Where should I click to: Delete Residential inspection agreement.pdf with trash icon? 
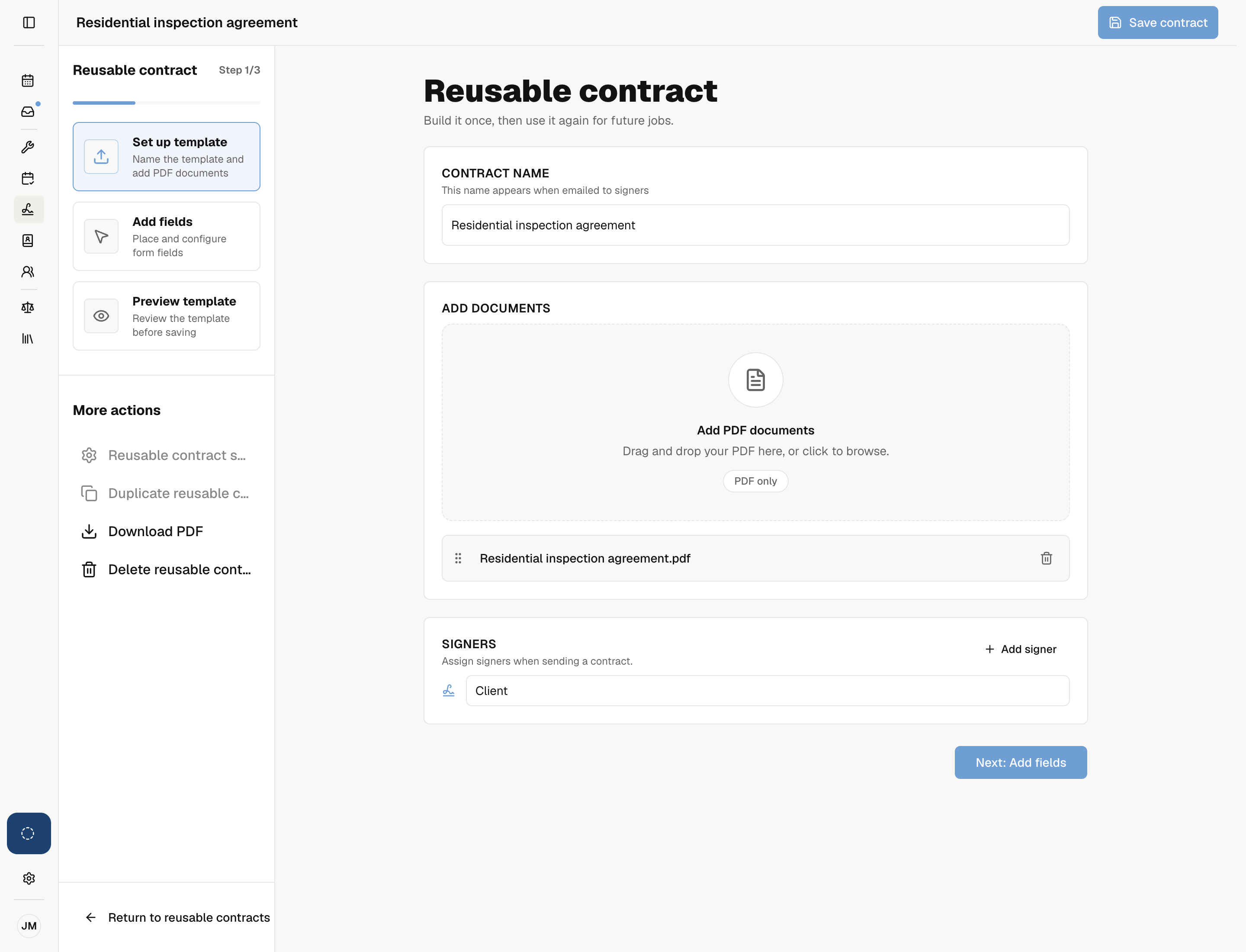point(1047,558)
